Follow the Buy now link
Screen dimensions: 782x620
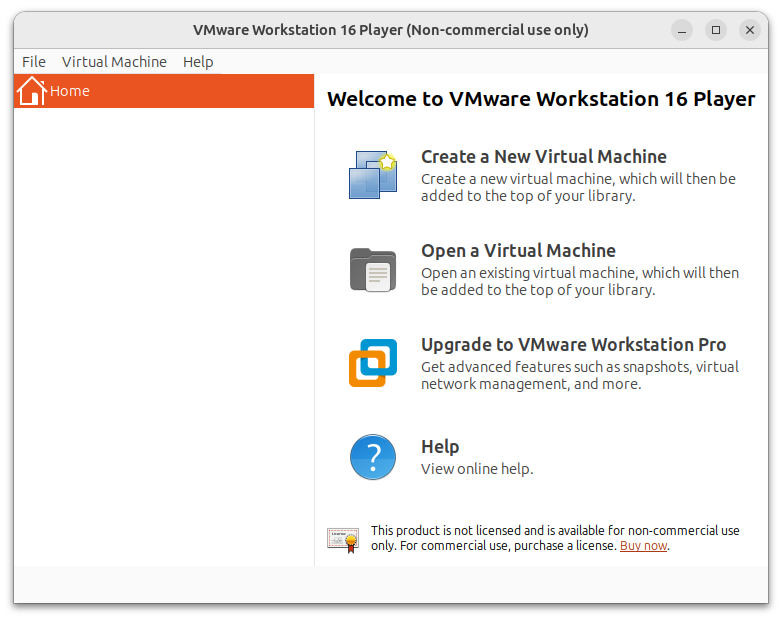(x=643, y=546)
